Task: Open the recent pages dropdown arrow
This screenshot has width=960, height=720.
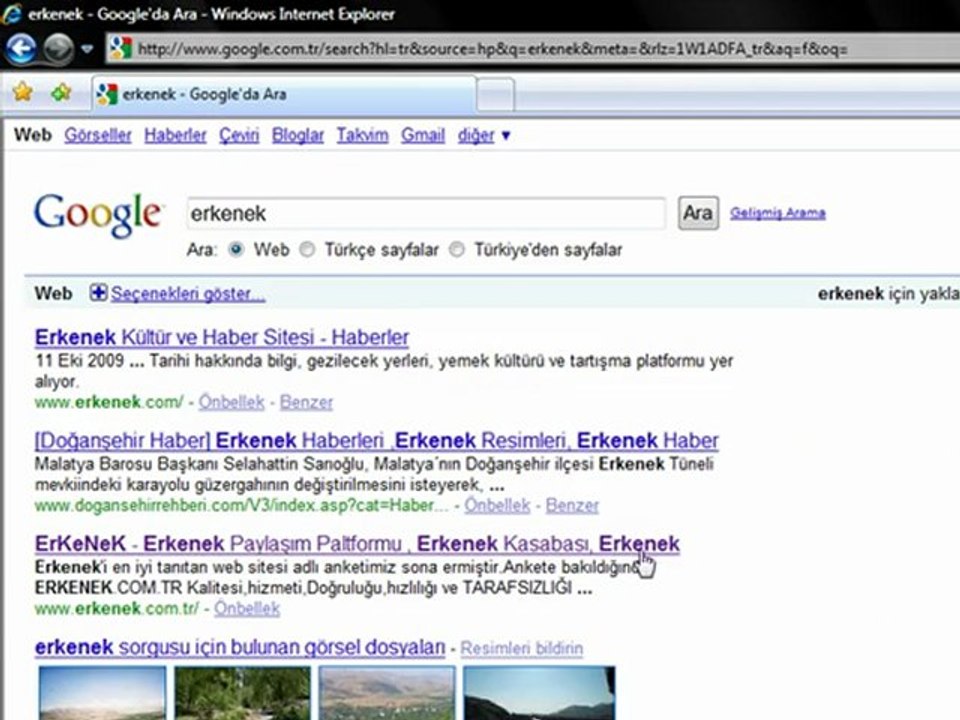Action: click(x=88, y=48)
